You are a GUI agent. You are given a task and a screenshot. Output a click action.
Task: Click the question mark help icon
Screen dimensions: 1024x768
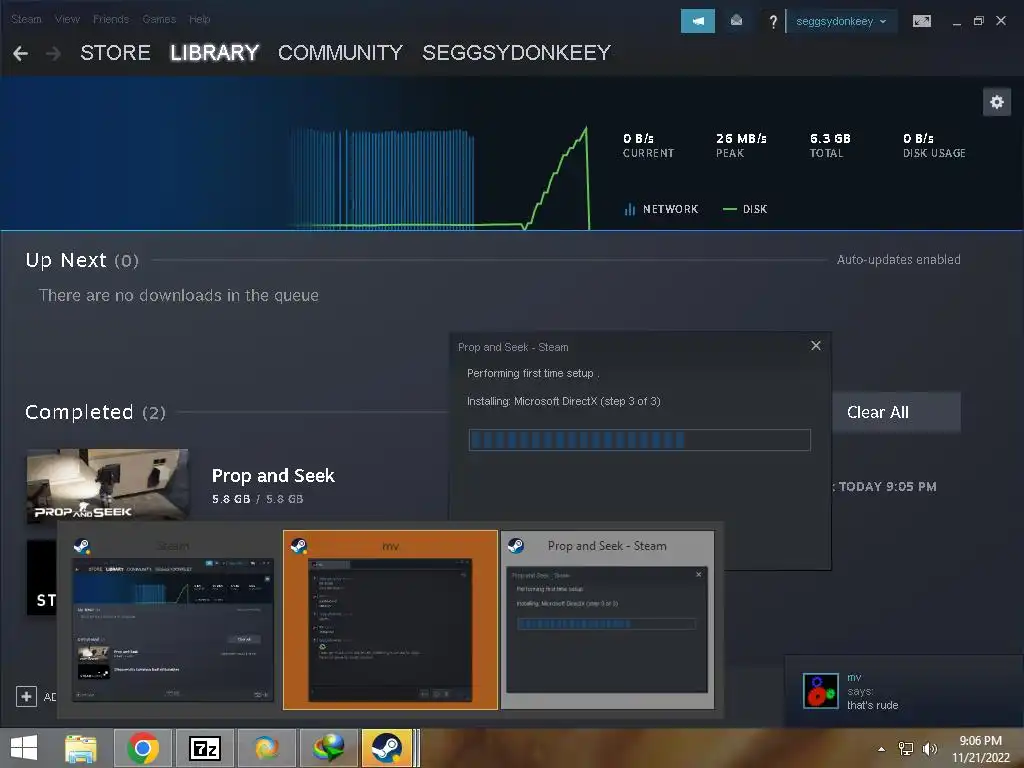pos(773,22)
